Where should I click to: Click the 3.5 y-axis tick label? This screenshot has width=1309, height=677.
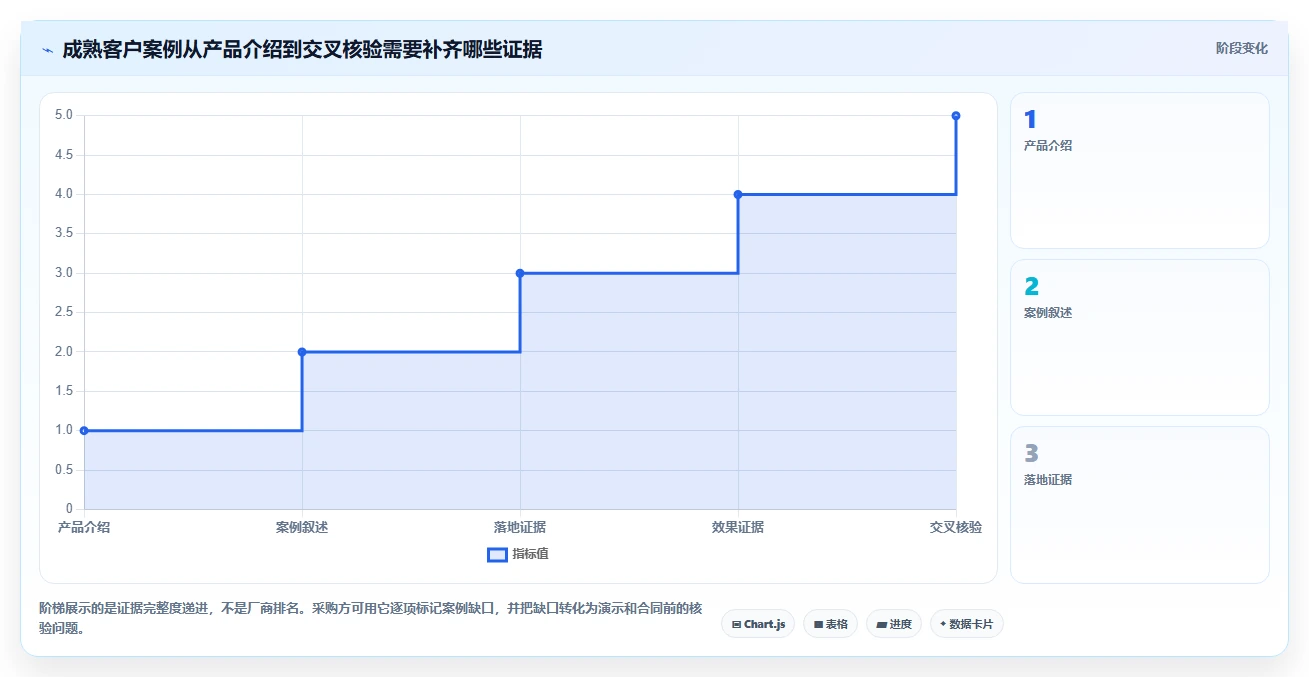[x=64, y=233]
